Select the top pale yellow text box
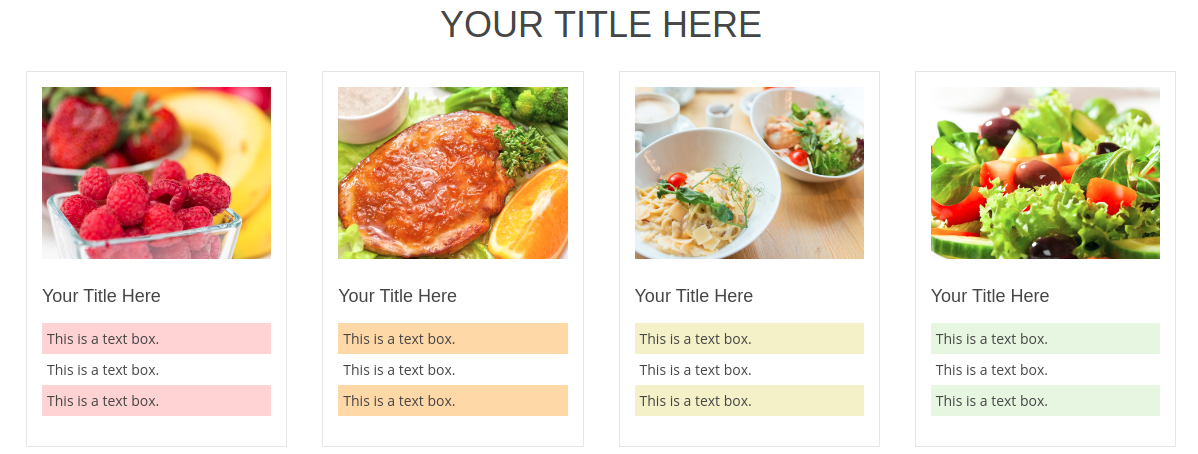 pyautogui.click(x=749, y=339)
